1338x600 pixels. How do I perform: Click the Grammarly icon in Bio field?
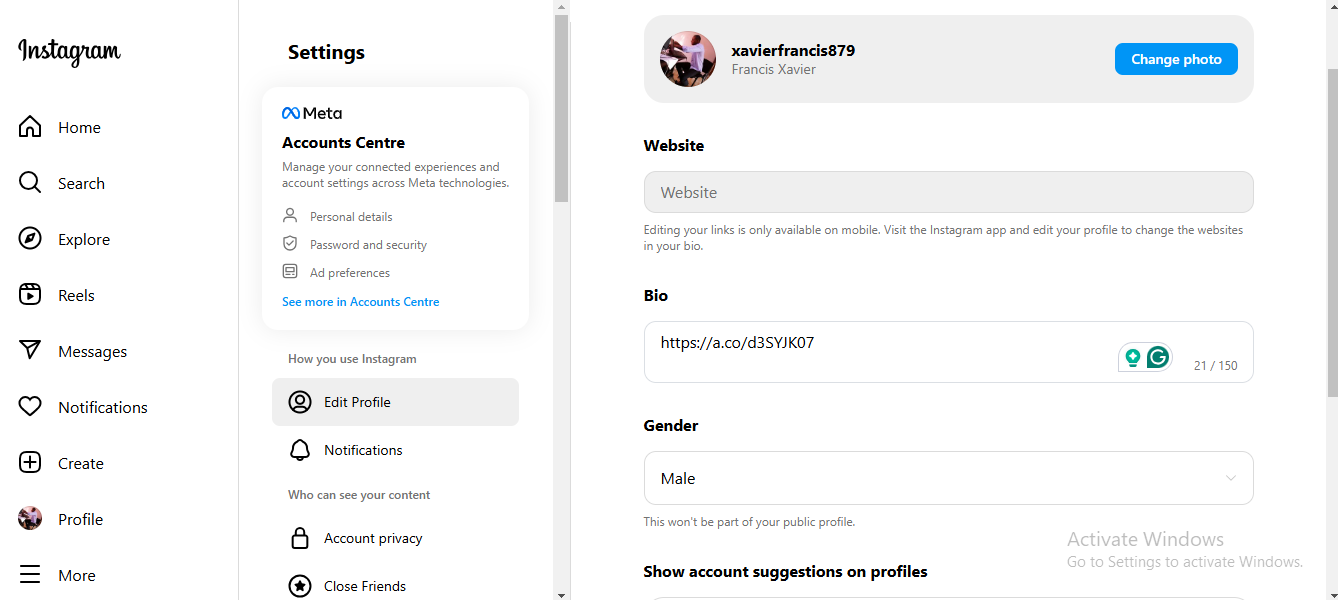pyautogui.click(x=1158, y=357)
